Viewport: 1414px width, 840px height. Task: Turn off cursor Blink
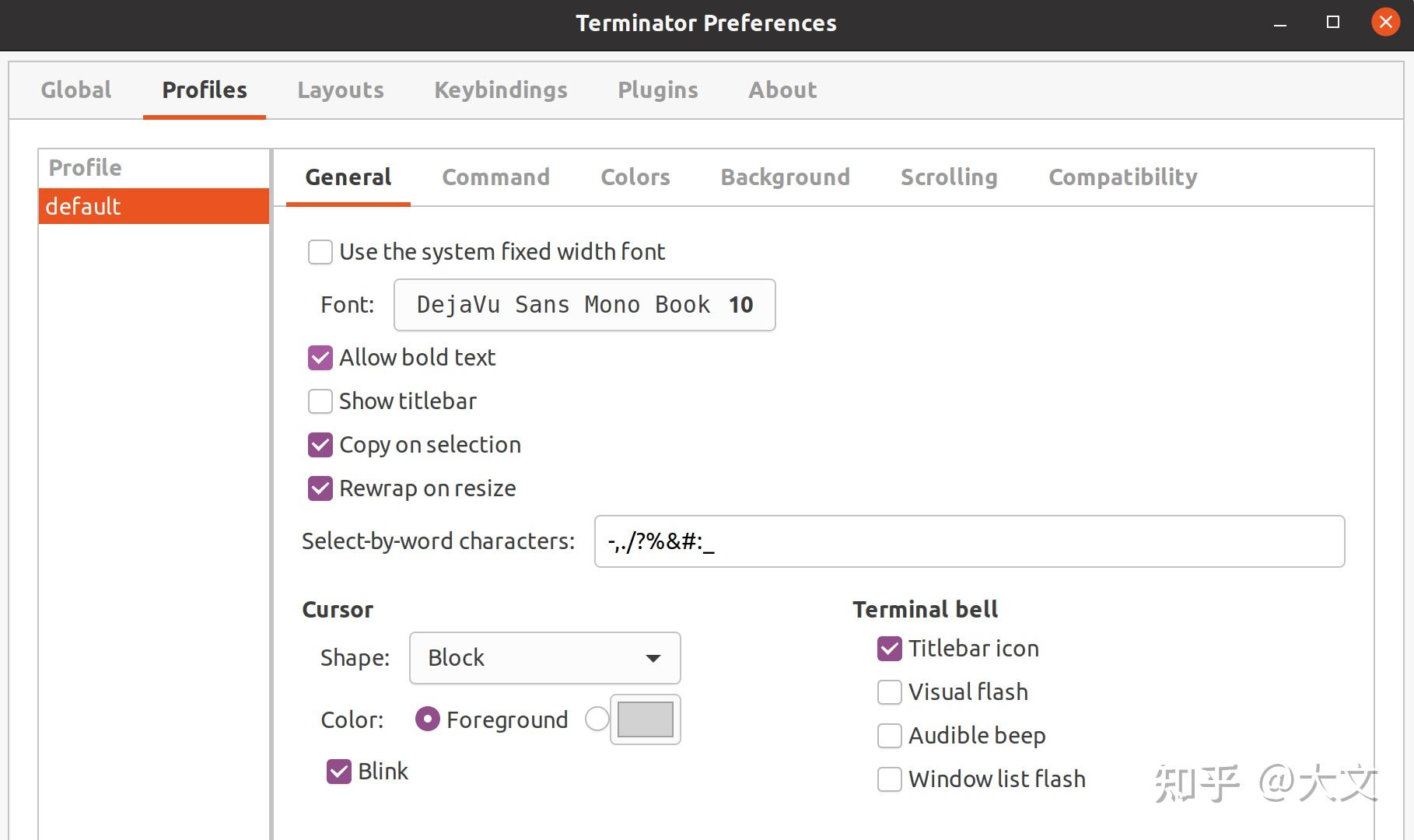coord(339,772)
